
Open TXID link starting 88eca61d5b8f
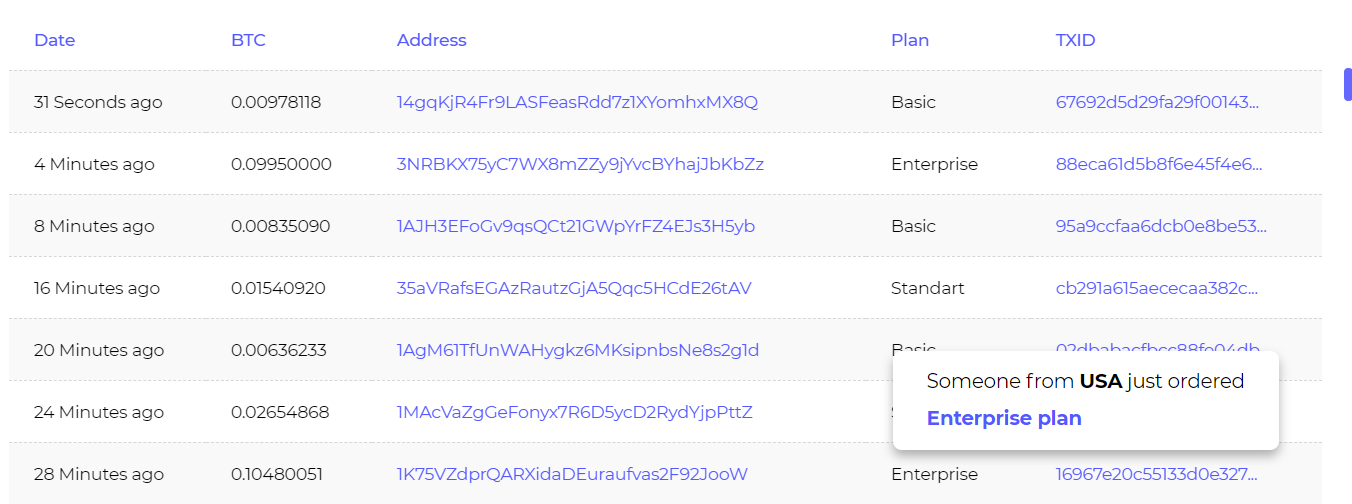click(x=1159, y=164)
